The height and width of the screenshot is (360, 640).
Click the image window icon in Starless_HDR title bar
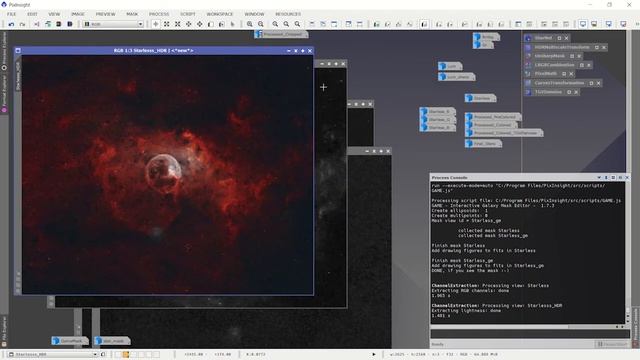click(18, 51)
